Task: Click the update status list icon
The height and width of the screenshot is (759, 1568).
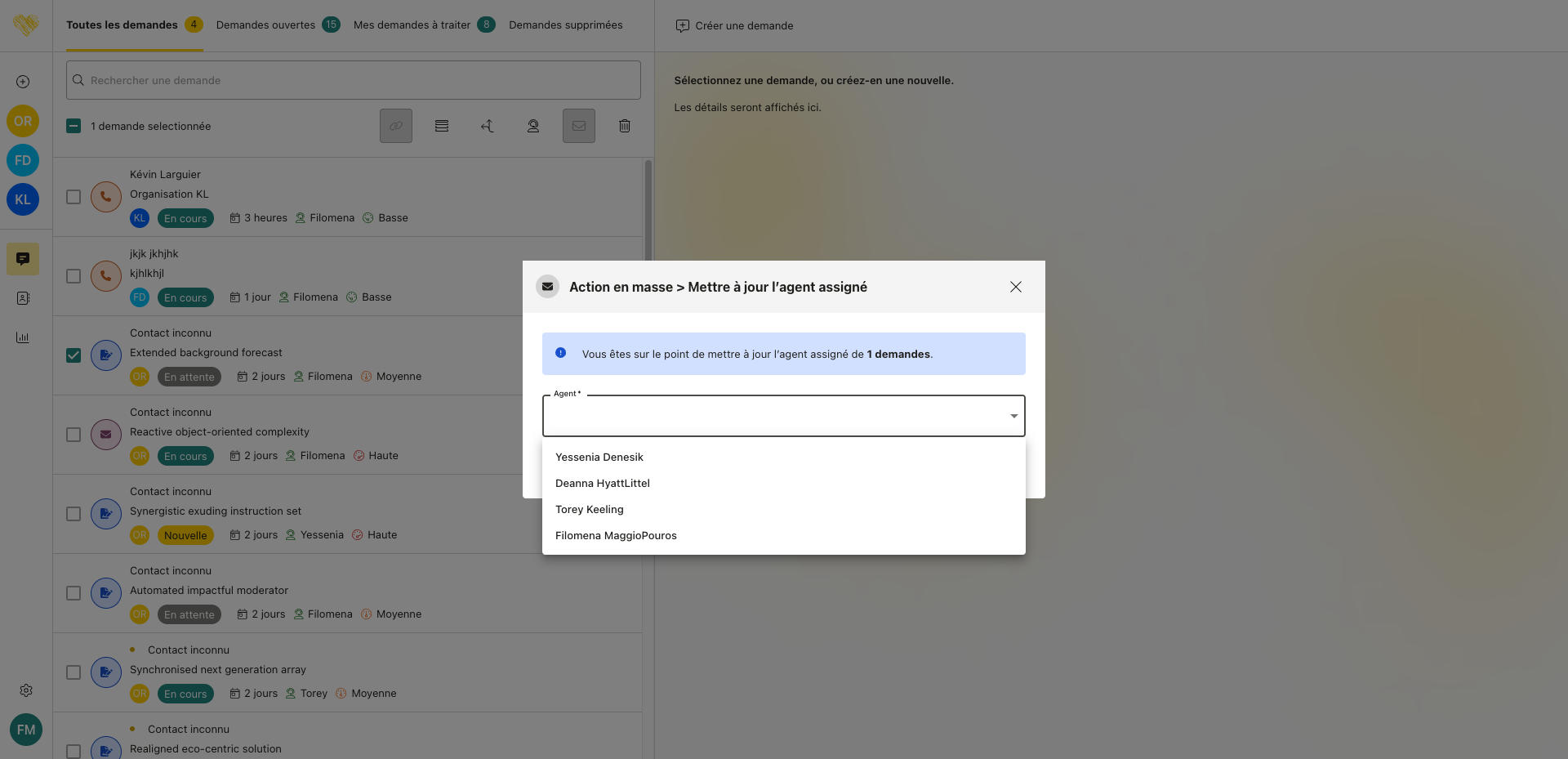Action: pyautogui.click(x=441, y=126)
